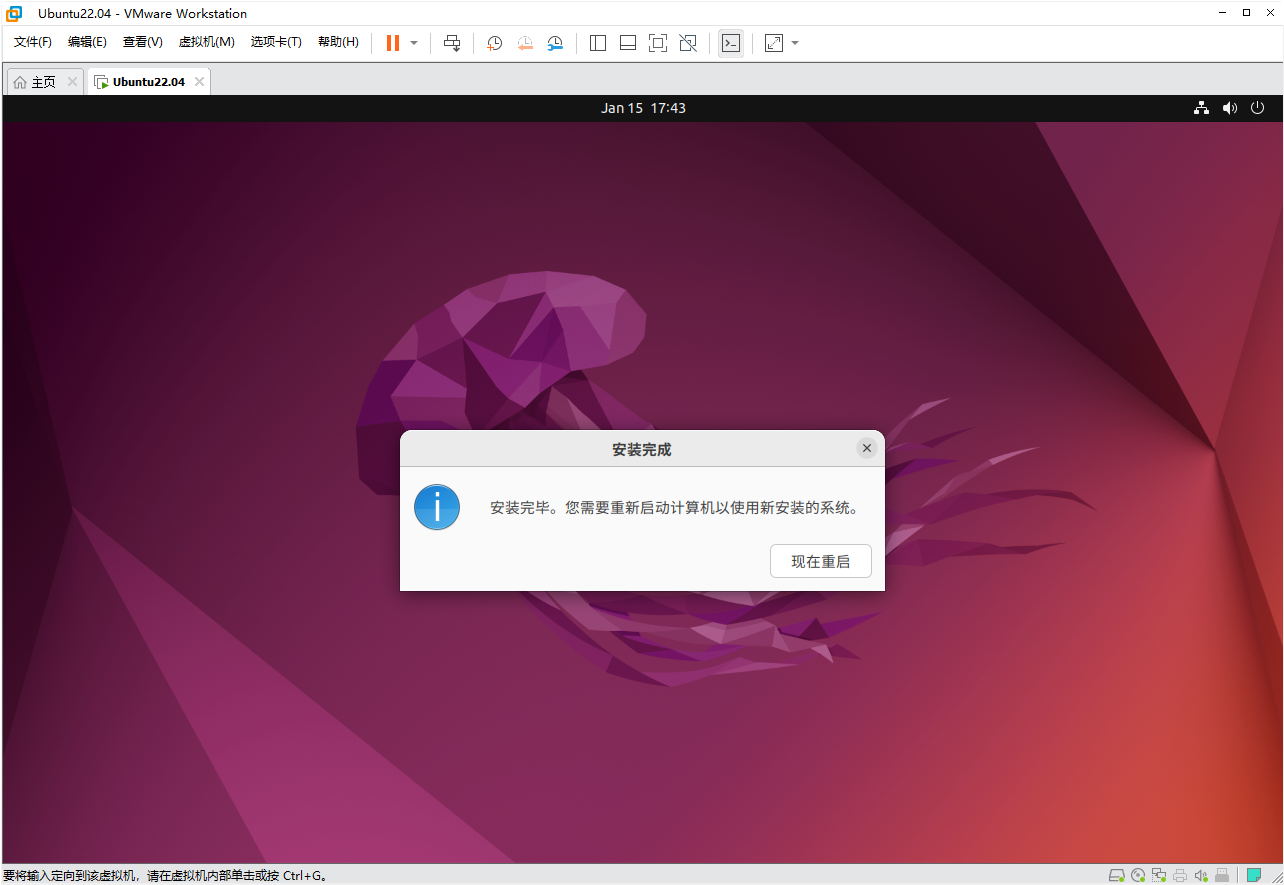Image resolution: width=1284 pixels, height=885 pixels.
Task: Click the CD/DVD drive status bar icon
Action: coord(1138,875)
